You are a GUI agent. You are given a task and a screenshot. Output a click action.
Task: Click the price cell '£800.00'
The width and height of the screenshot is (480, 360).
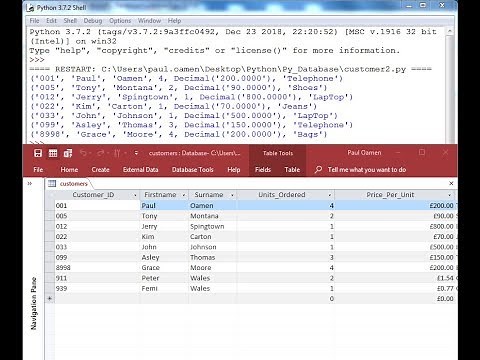point(395,226)
